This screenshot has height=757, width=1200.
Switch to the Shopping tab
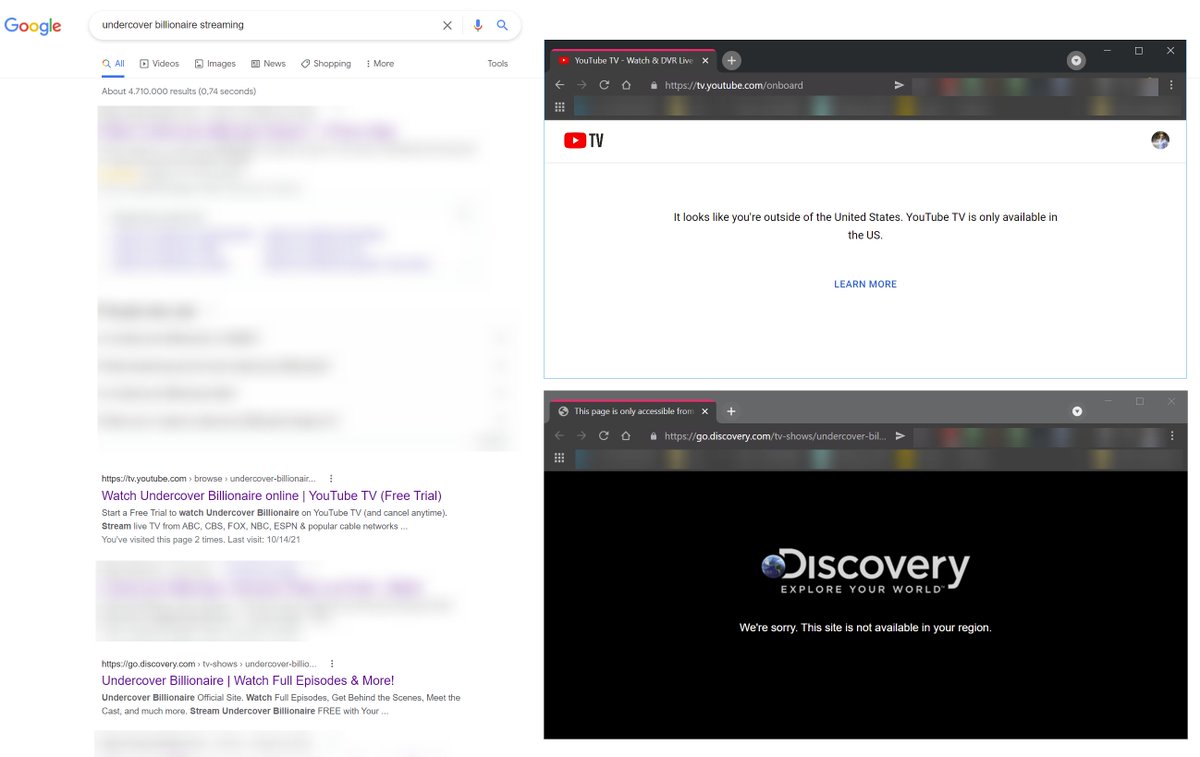(x=326, y=63)
